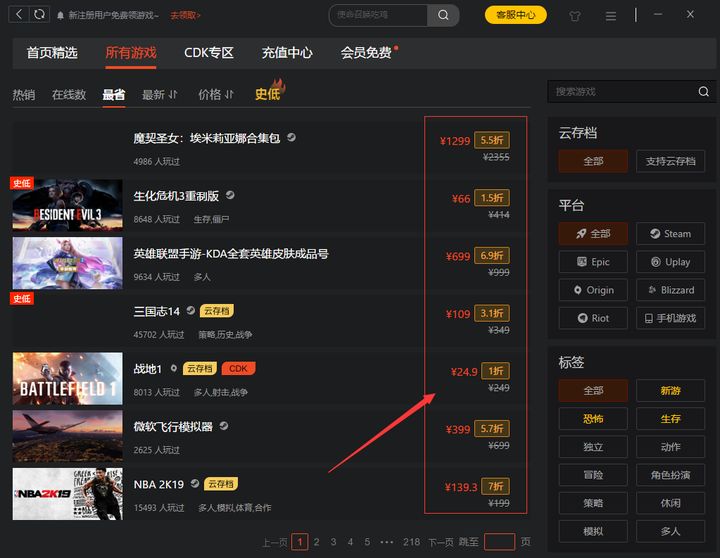The width and height of the screenshot is (720, 558).
Task: Go to the 下一页 link
Action: tap(441, 542)
